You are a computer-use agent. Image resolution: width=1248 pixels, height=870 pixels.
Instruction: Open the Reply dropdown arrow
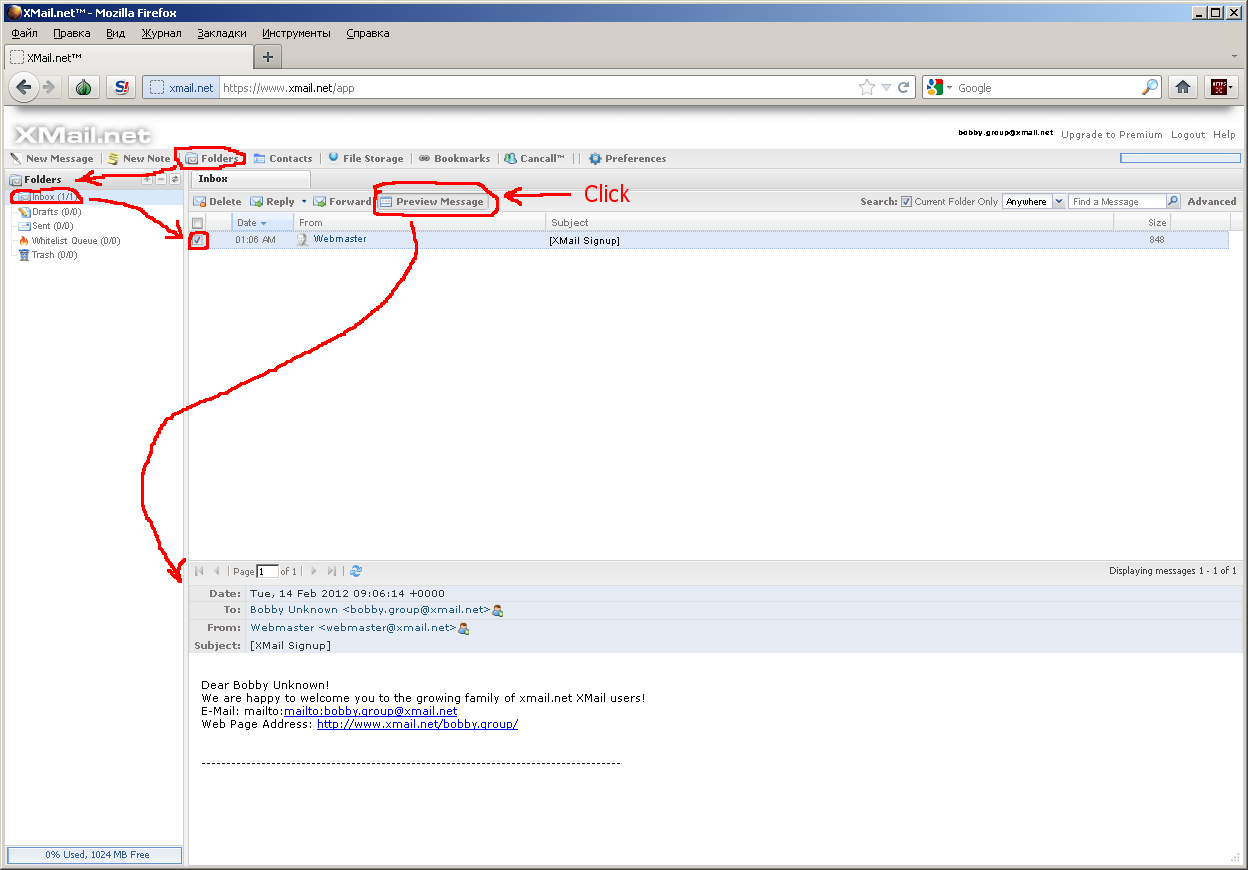coord(304,201)
